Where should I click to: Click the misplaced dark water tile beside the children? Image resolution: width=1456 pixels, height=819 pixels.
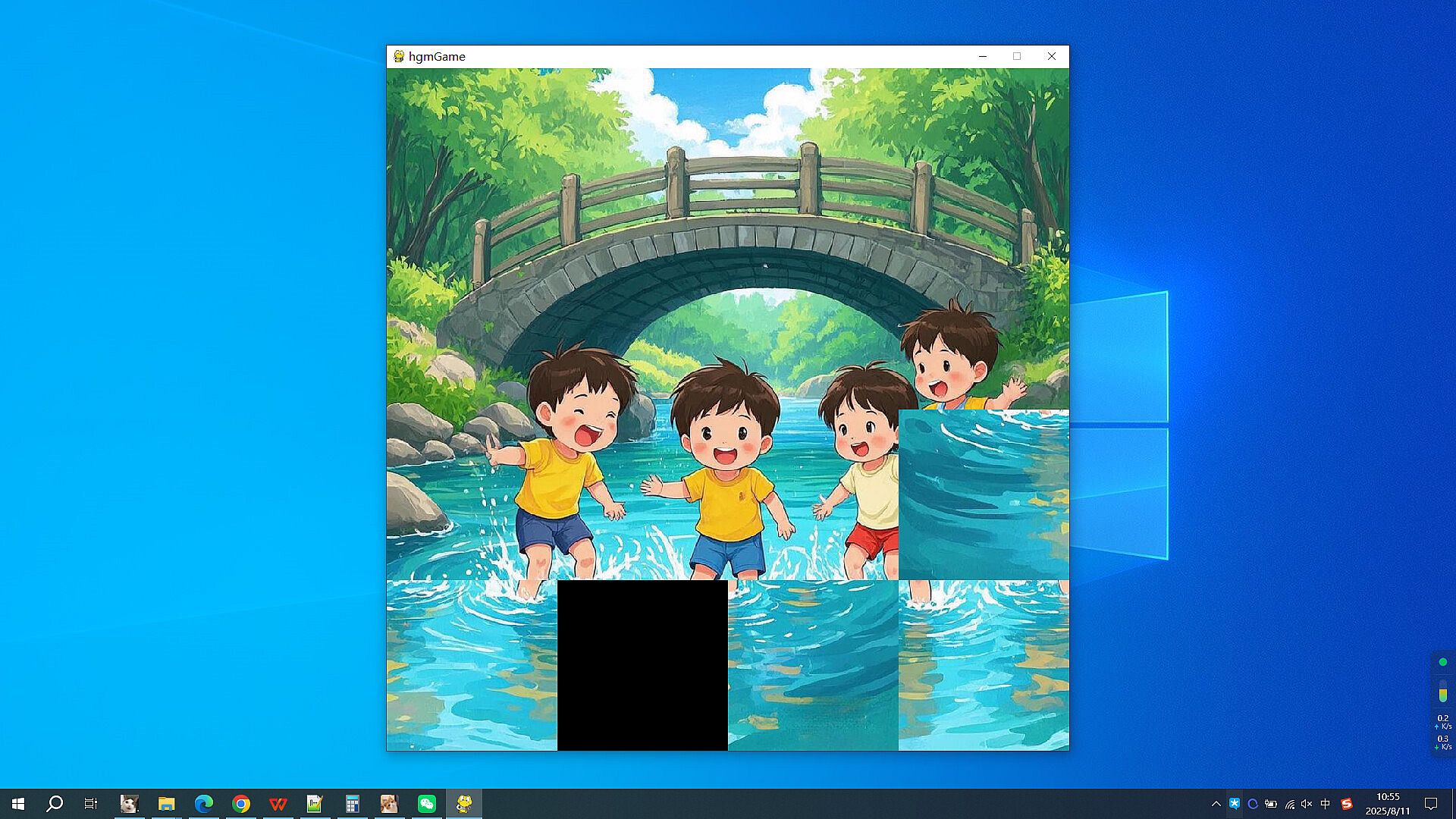[984, 494]
